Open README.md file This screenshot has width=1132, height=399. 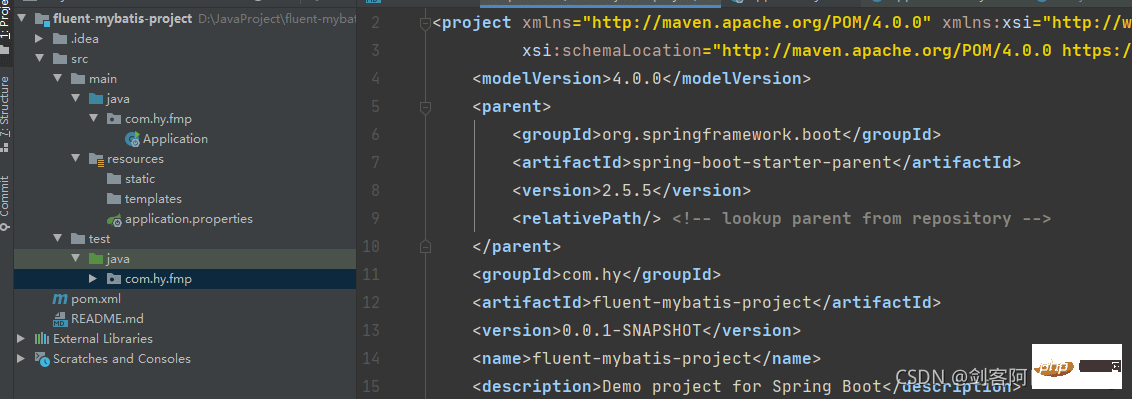point(107,318)
